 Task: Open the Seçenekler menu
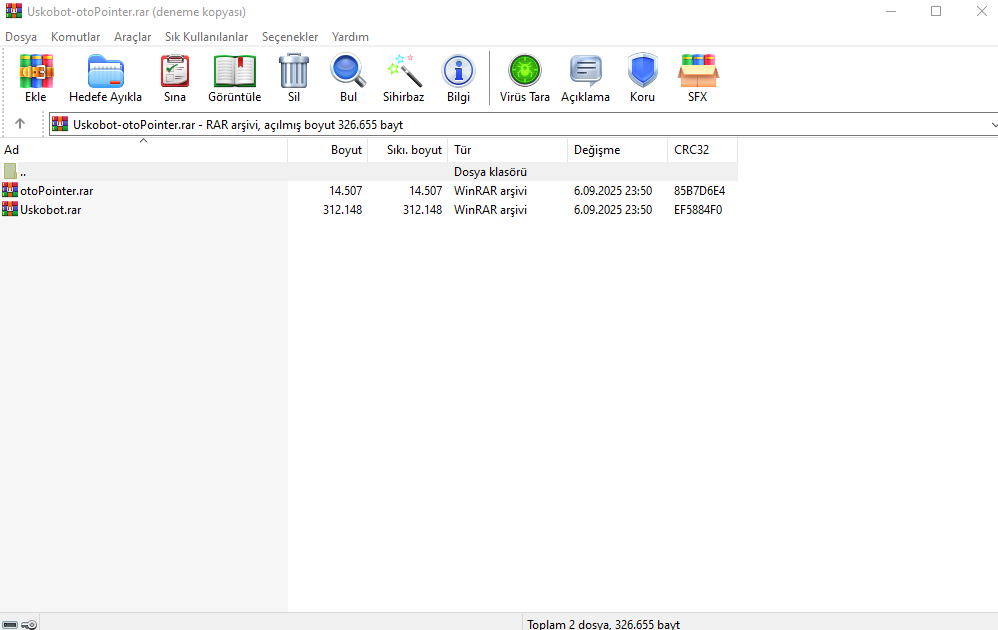pyautogui.click(x=290, y=37)
